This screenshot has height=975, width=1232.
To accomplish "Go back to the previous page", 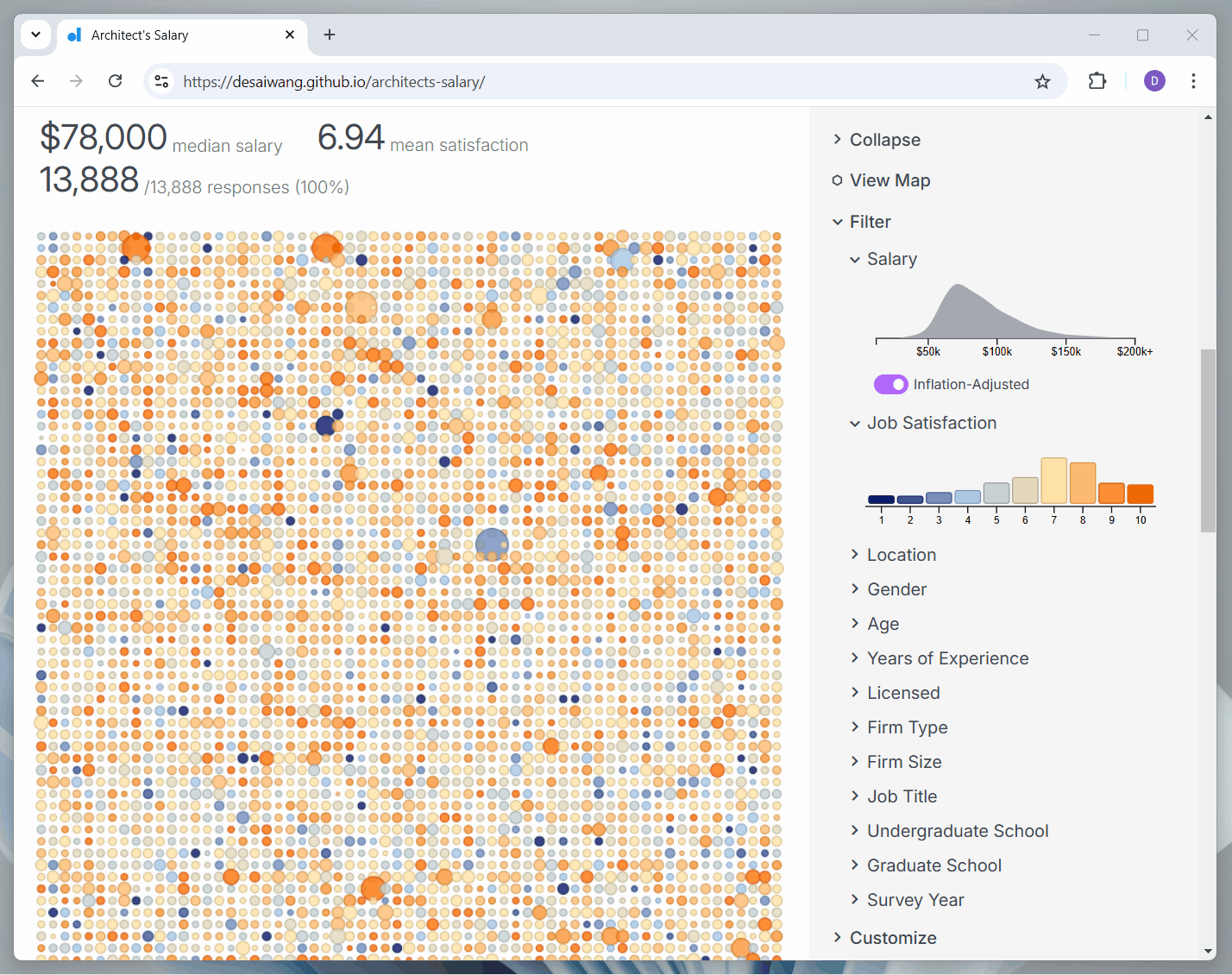I will point(38,81).
